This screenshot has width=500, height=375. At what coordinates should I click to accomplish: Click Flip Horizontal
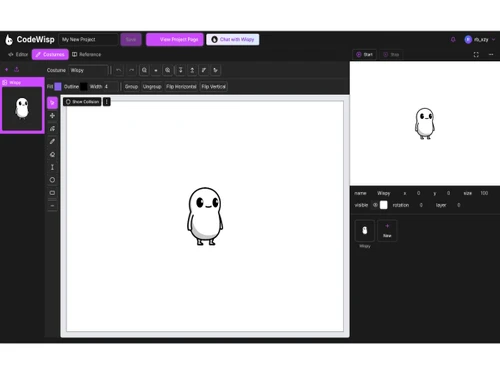click(181, 87)
